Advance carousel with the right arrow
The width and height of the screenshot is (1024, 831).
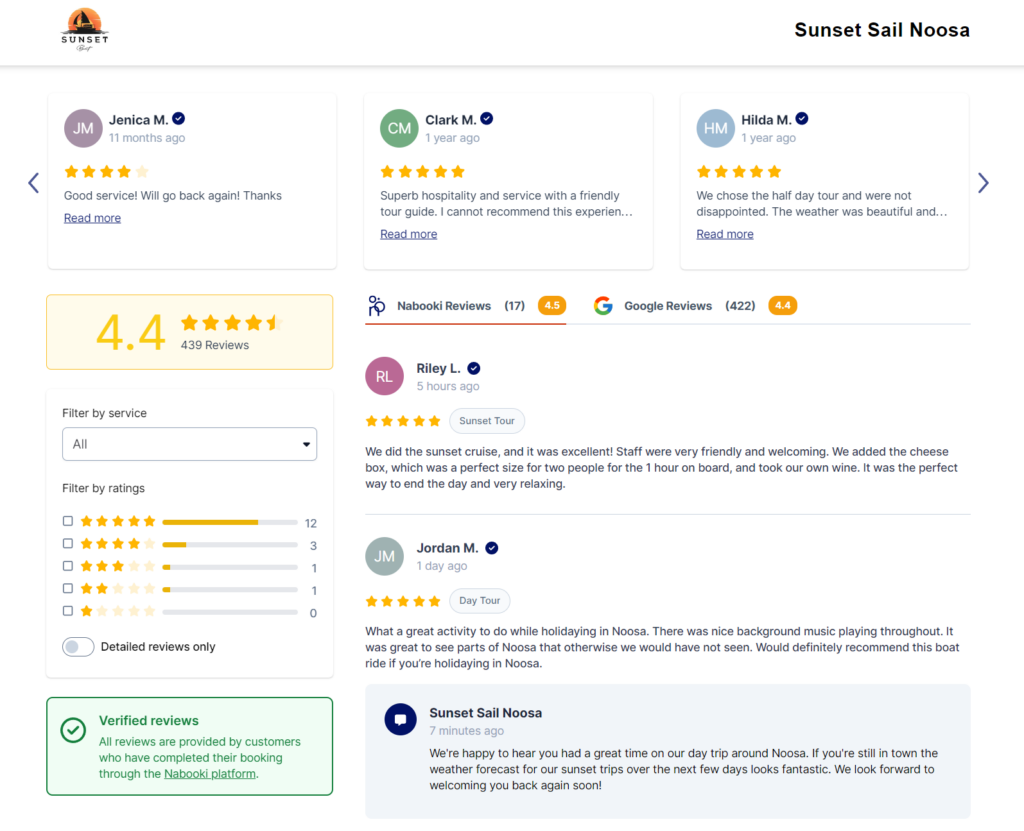point(983,183)
